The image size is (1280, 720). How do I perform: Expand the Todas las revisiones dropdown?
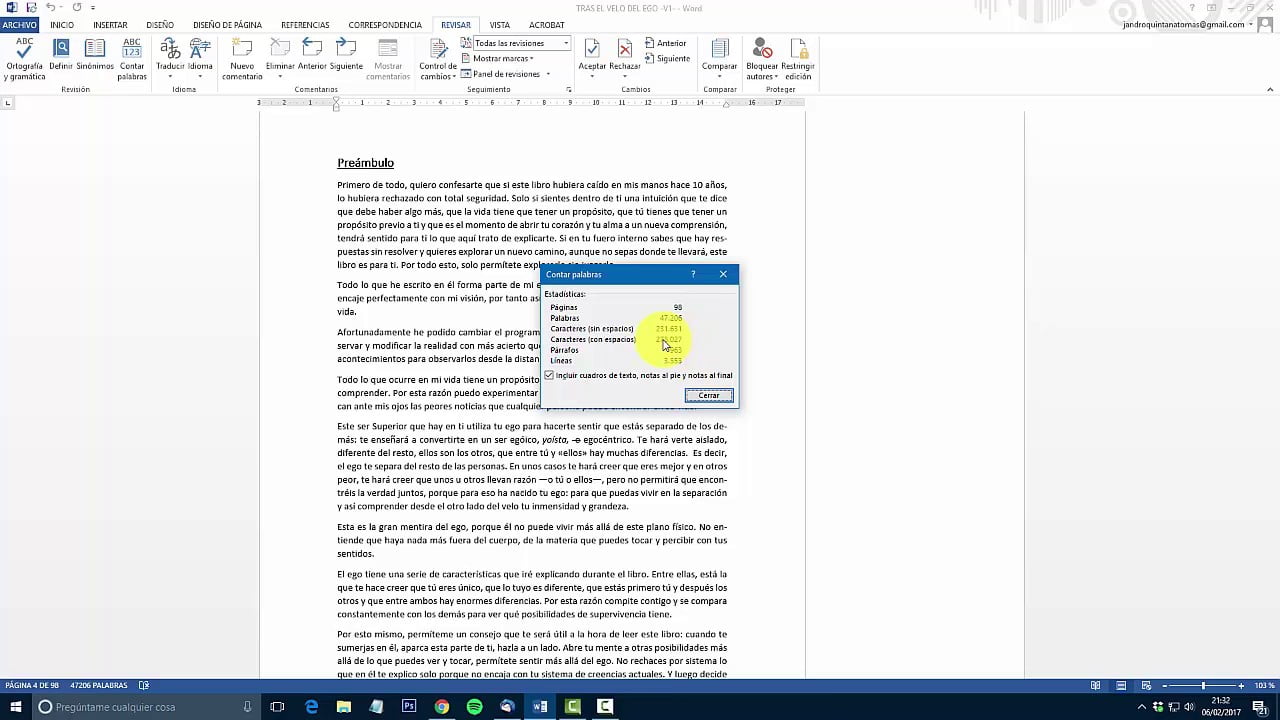point(566,43)
